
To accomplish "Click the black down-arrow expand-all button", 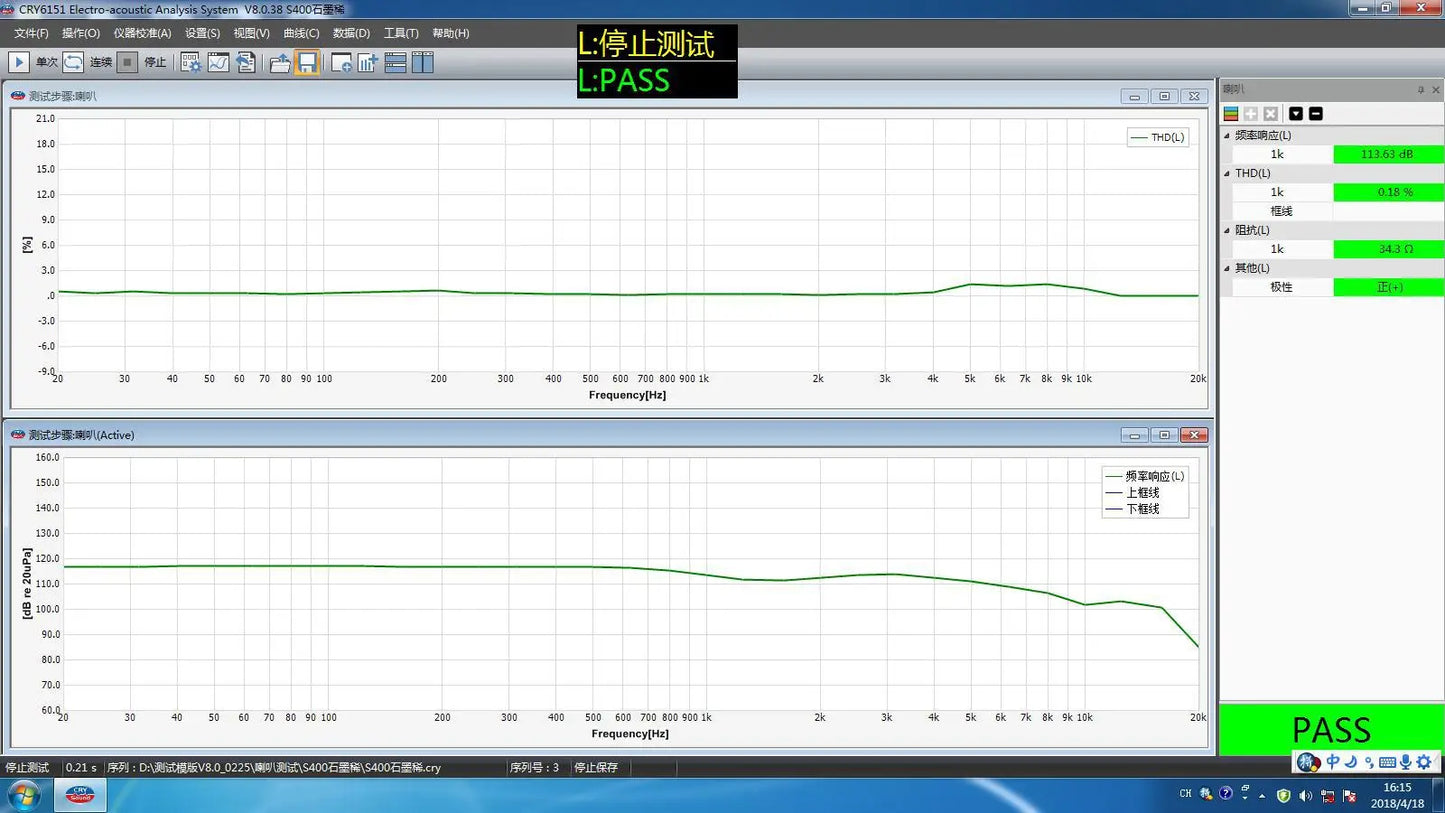I will [1296, 114].
